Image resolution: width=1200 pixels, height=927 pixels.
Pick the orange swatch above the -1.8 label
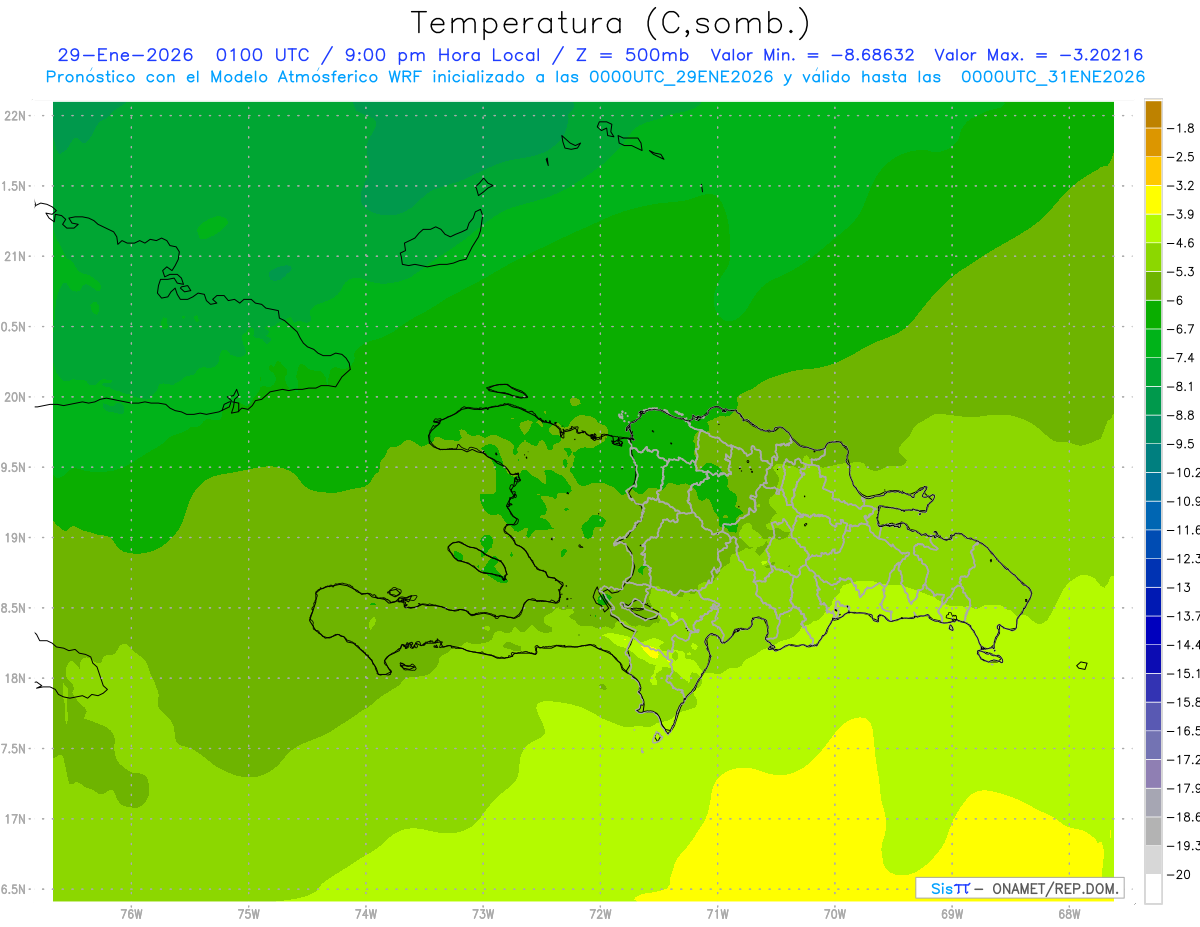click(x=1153, y=114)
